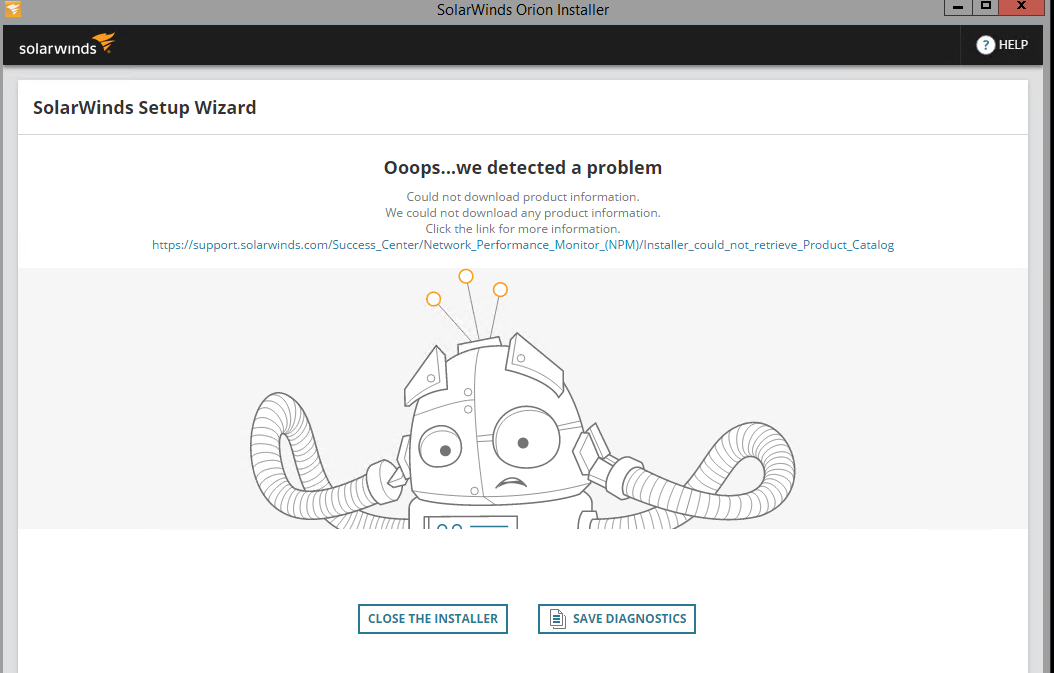Click the 'SolarWinds Setup Wizard' title text
1054x673 pixels.
[145, 108]
